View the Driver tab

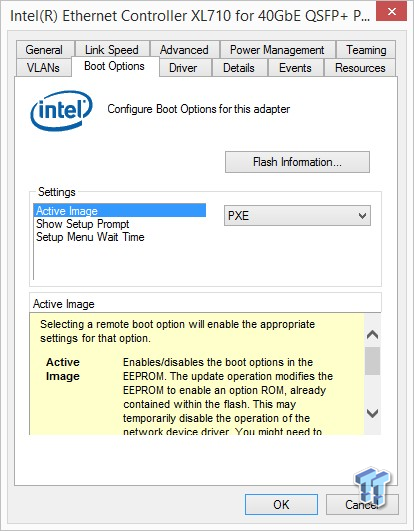[x=183, y=67]
